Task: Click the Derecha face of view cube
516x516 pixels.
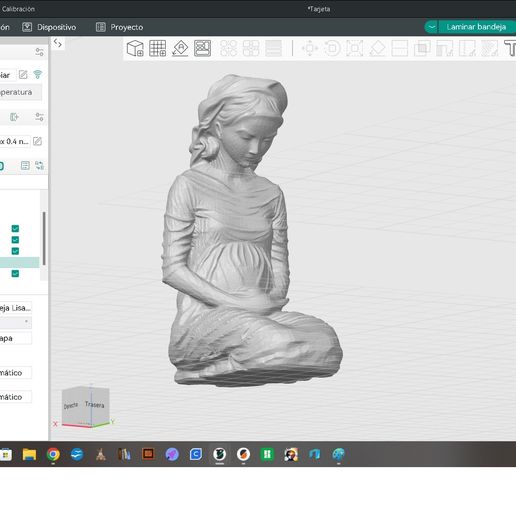Action: tap(71, 406)
